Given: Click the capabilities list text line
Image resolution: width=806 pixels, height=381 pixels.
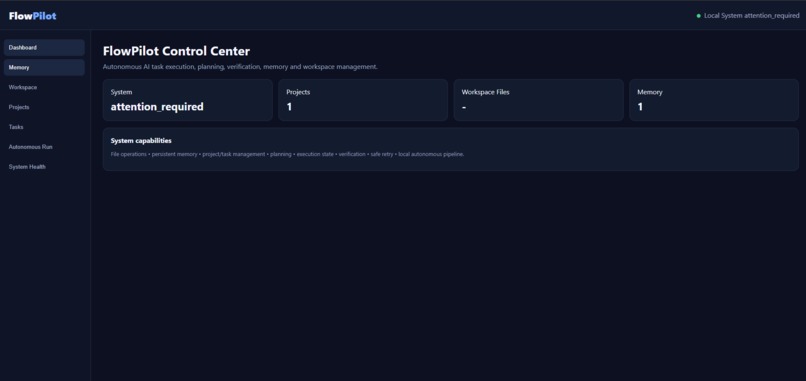Looking at the screenshot, I should point(287,154).
